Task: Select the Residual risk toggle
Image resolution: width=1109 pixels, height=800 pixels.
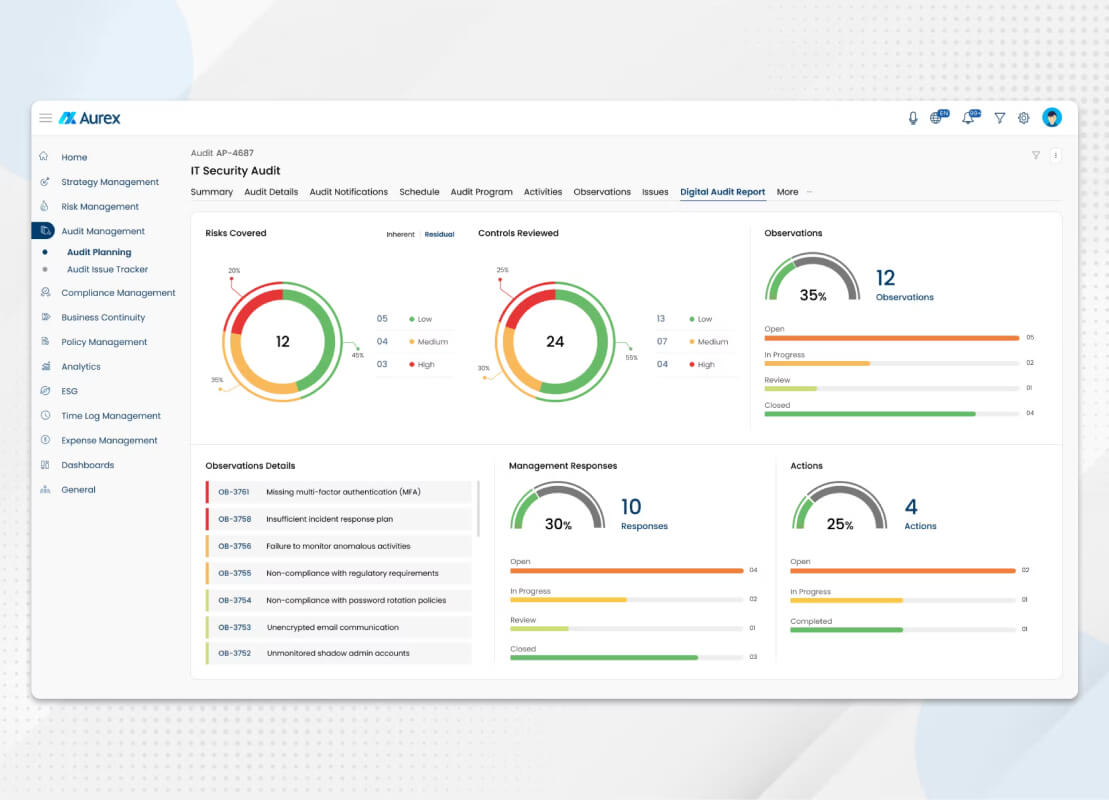Action: tap(439, 234)
